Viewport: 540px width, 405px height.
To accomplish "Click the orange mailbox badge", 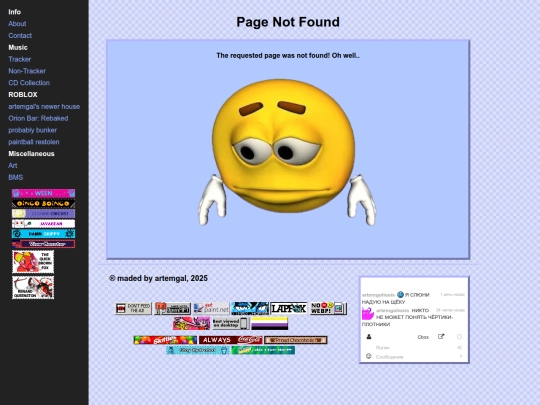I will coord(172,309).
